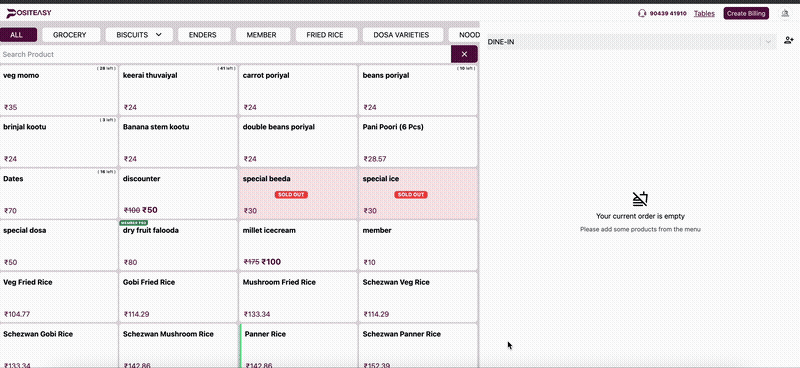This screenshot has width=800, height=368.
Task: Add brinjal kootu to the order
Action: (x=59, y=141)
